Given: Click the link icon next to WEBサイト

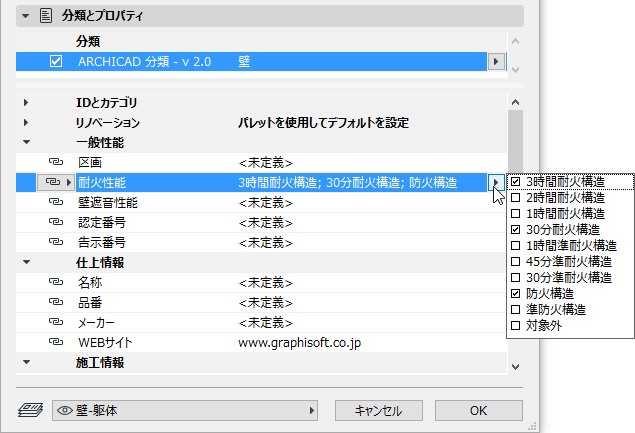Looking at the screenshot, I should click(56, 342).
